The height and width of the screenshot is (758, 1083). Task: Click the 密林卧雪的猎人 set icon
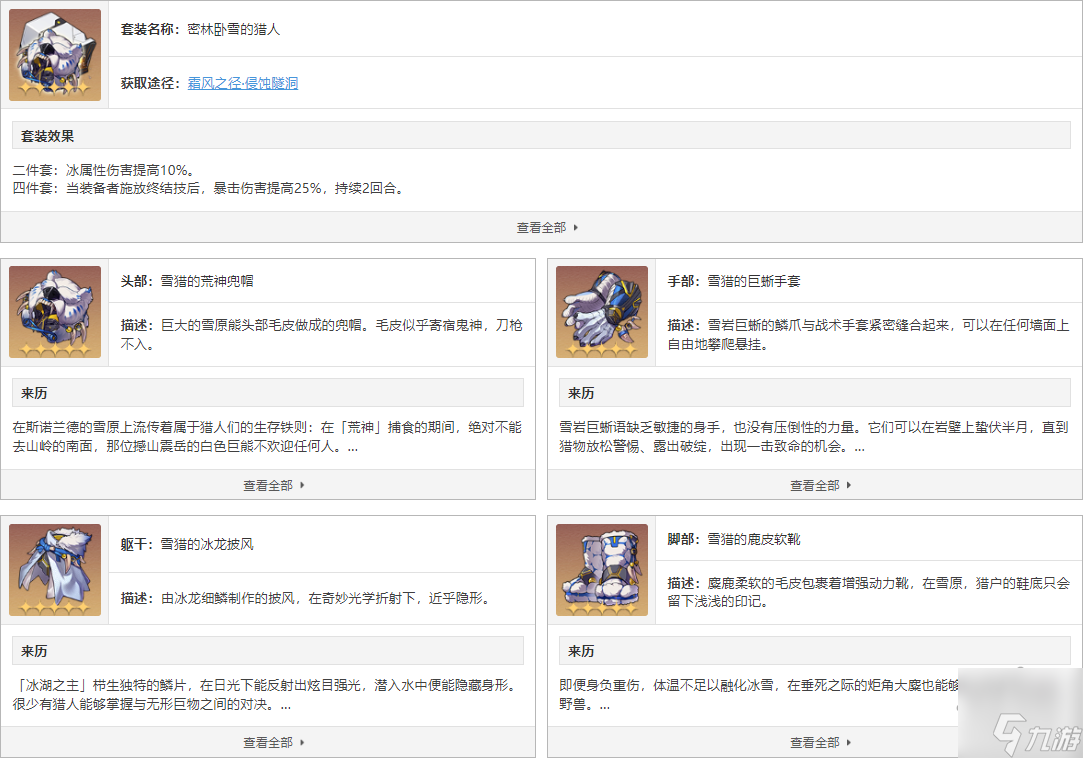pos(55,55)
